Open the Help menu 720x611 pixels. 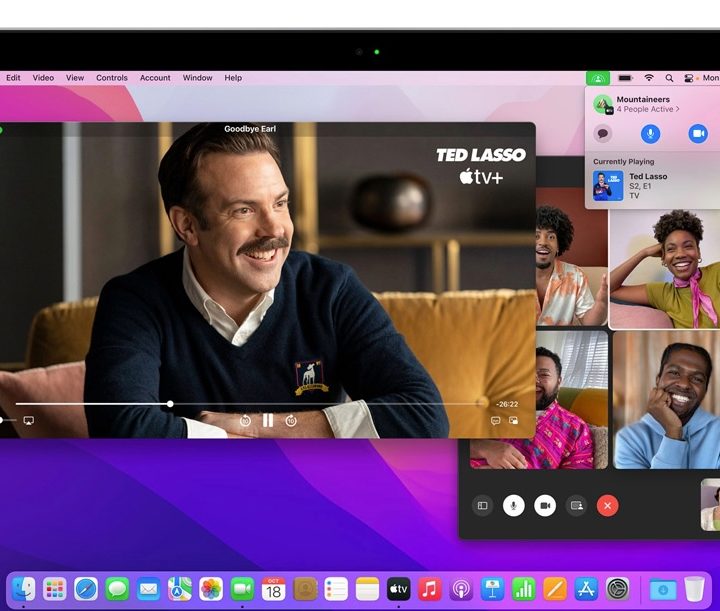[x=233, y=78]
